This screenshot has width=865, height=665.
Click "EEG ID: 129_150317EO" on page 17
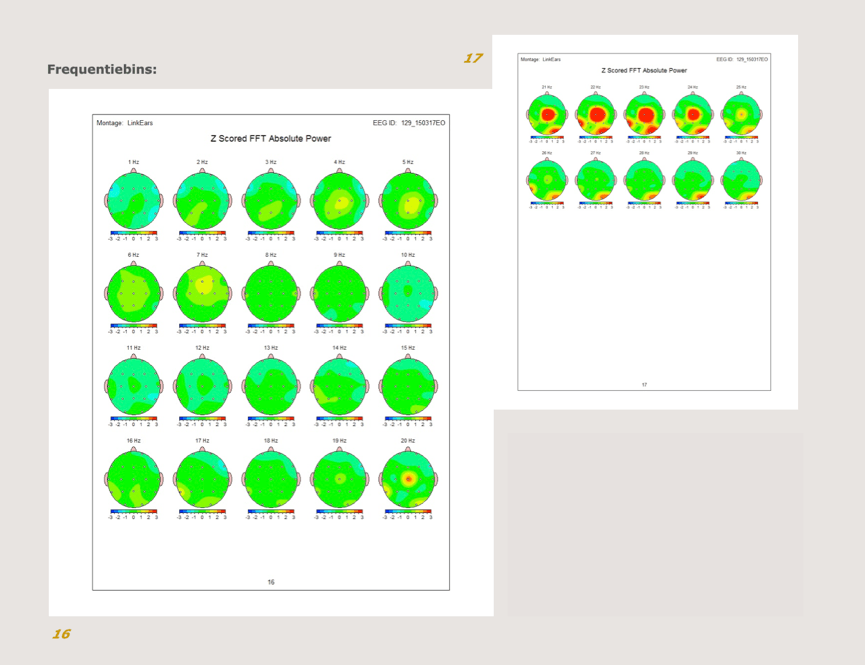tap(742, 59)
